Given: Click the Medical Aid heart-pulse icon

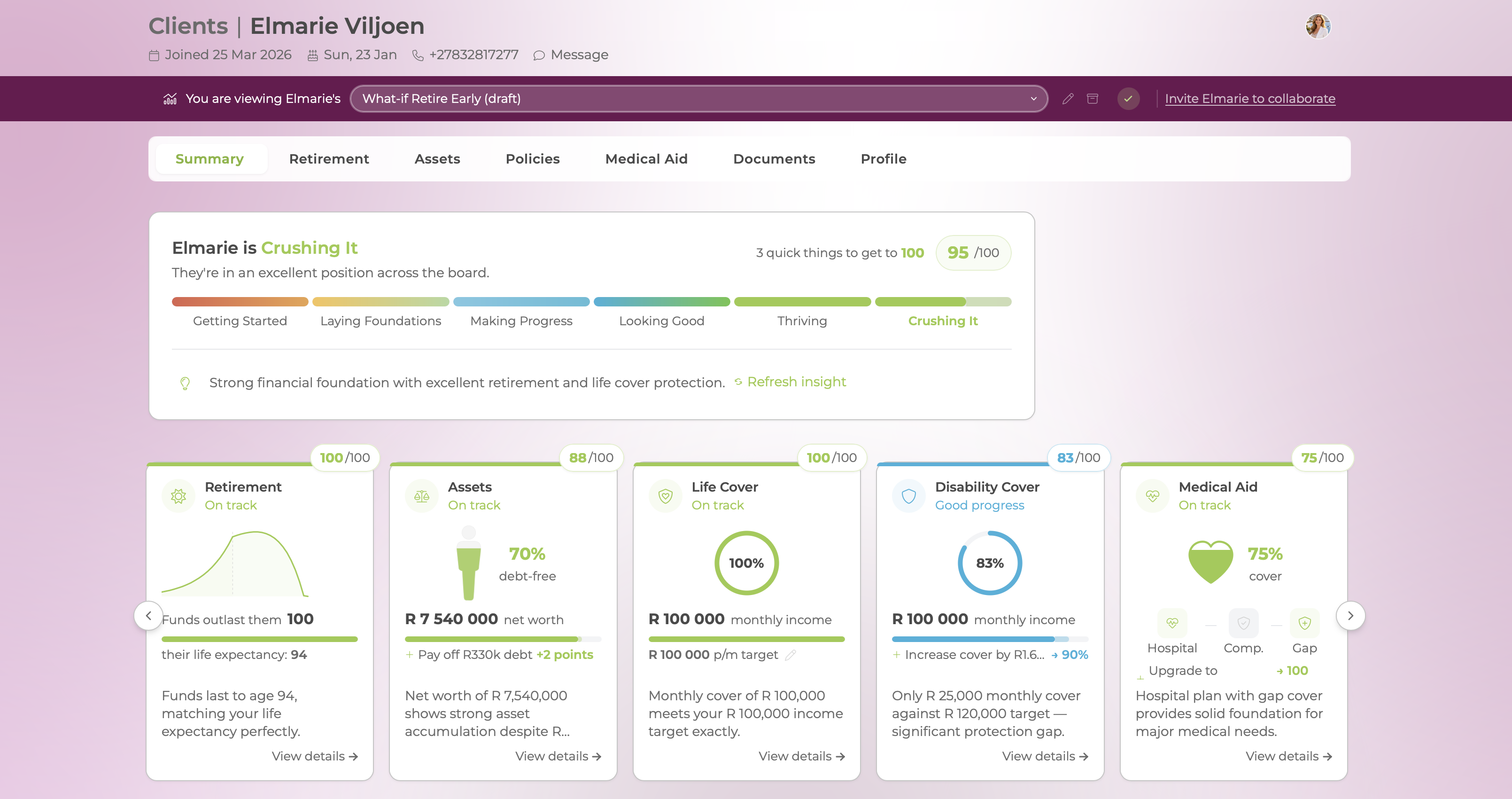Looking at the screenshot, I should (1152, 496).
